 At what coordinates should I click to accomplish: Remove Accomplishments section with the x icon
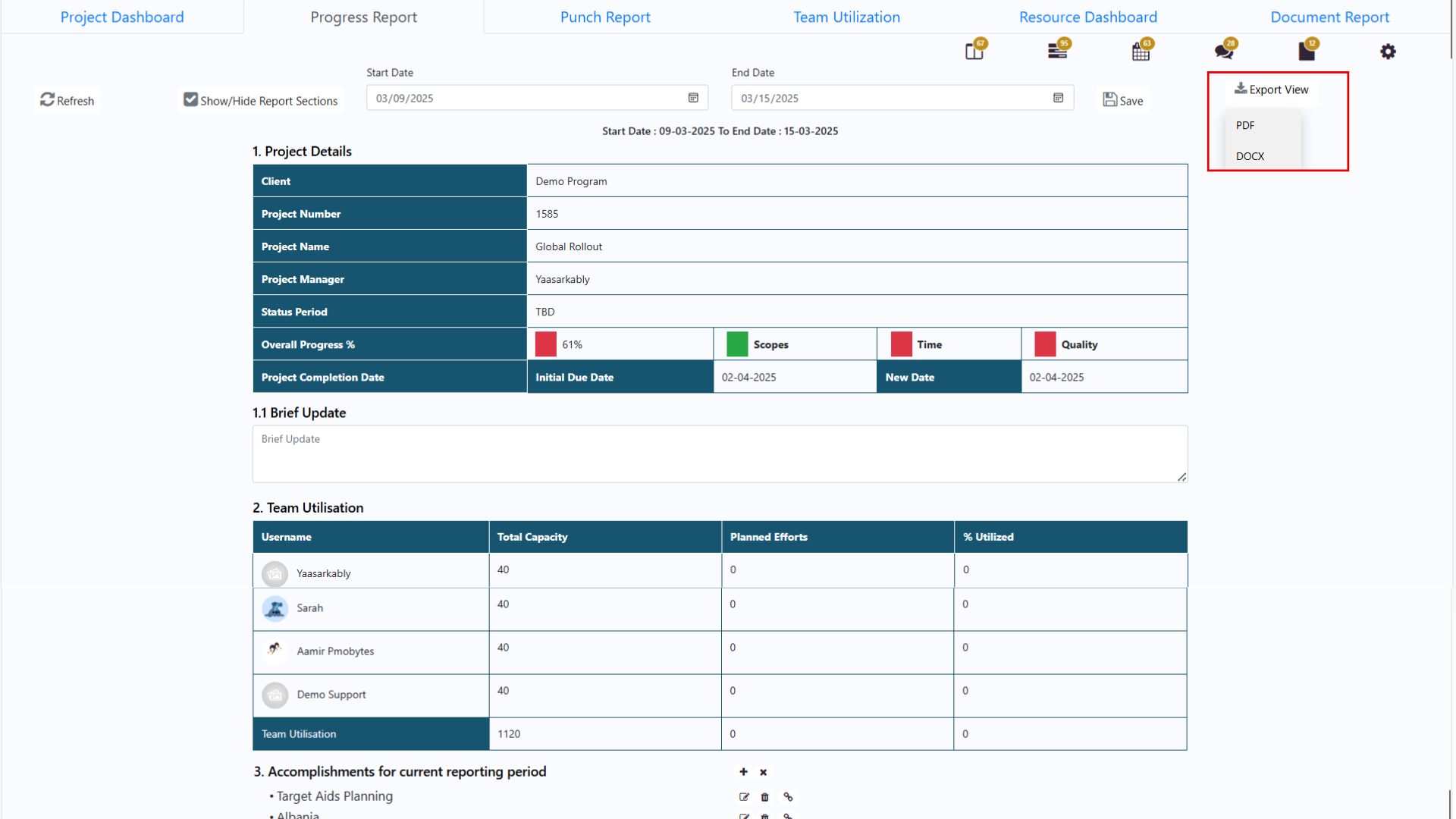tap(764, 772)
